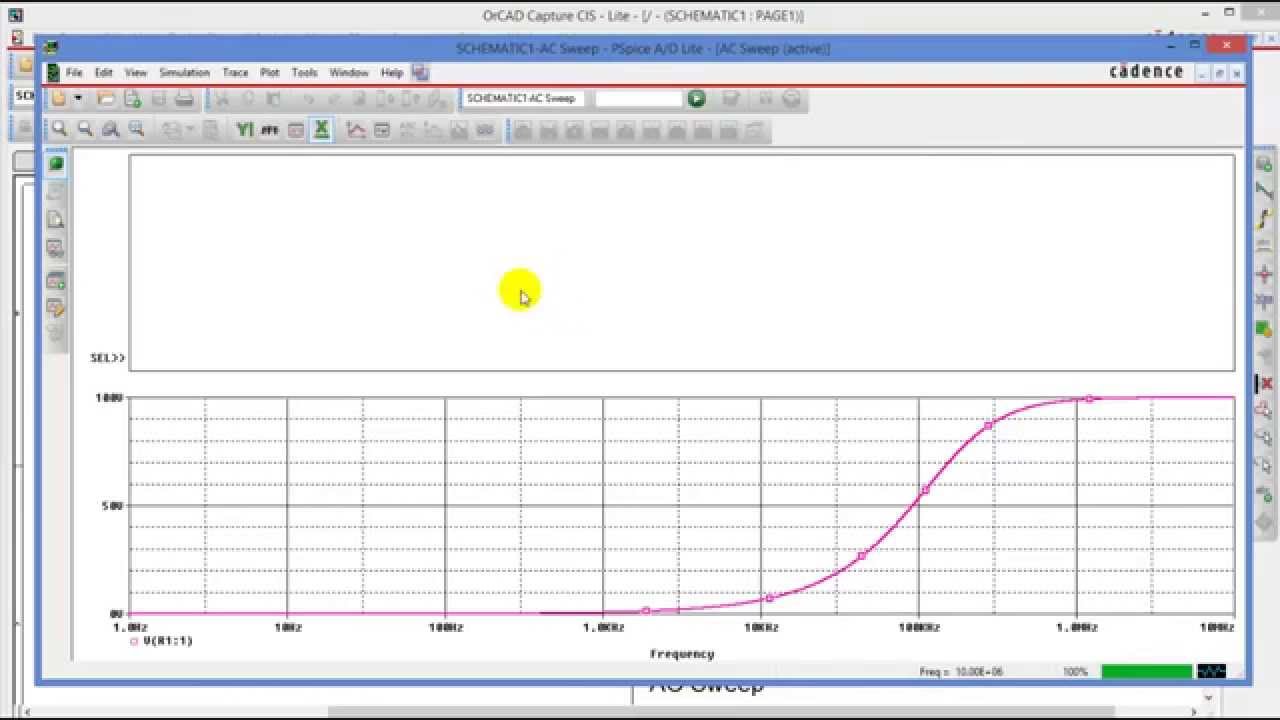Select red Place Junction tool in Capture
The width and height of the screenshot is (1280, 720).
[1264, 274]
